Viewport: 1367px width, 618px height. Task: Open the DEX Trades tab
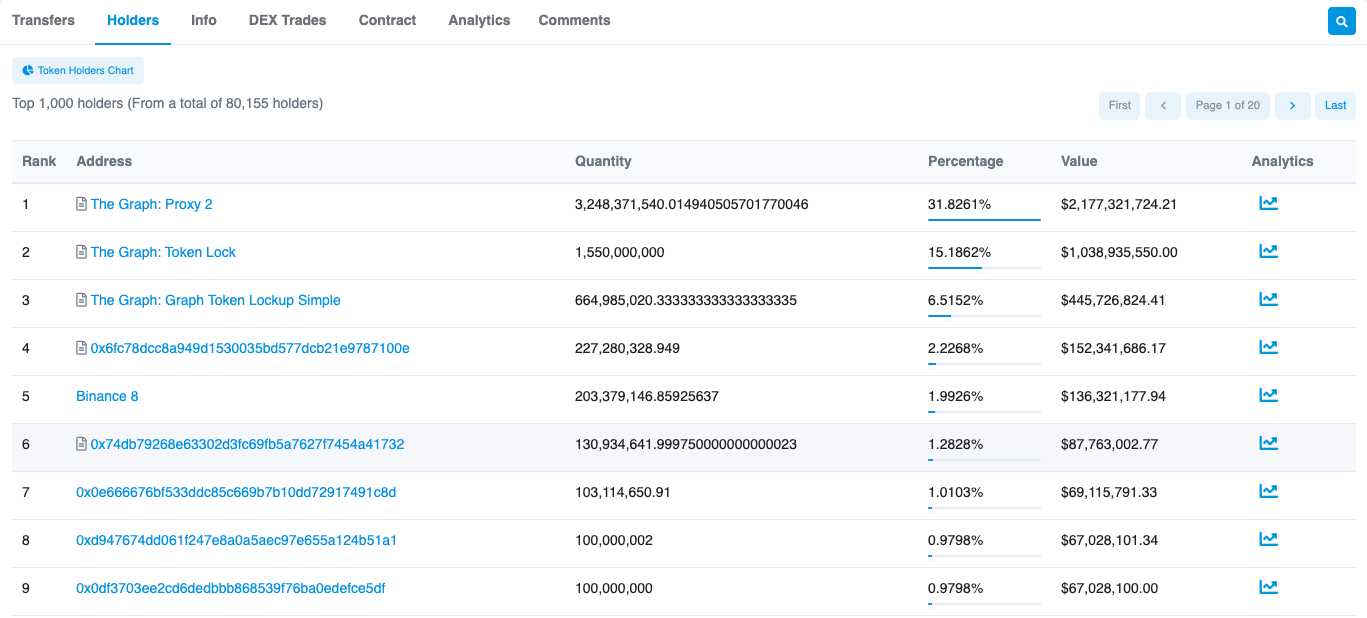click(x=287, y=20)
